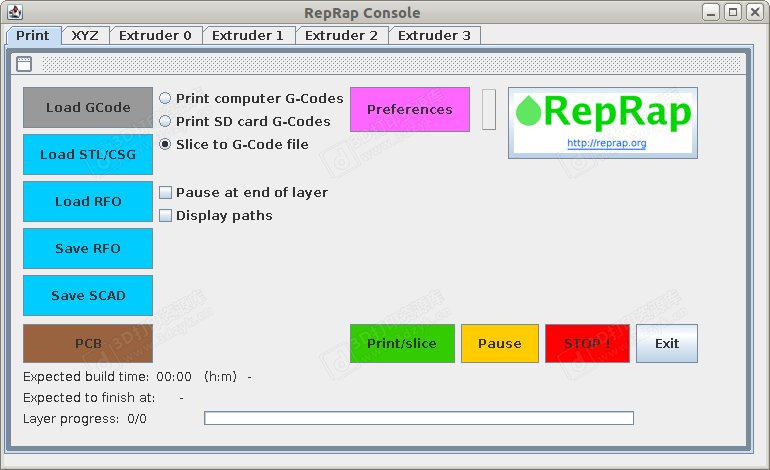The image size is (770, 470).
Task: Go to the Extruder 3 tab
Action: (x=434, y=35)
